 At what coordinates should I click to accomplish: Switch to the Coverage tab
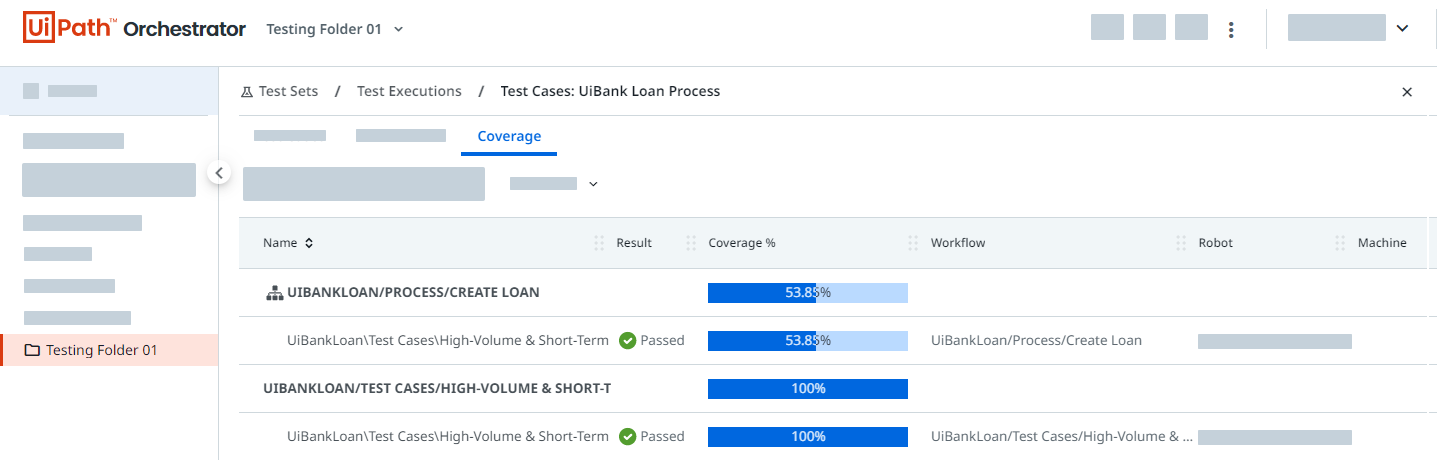[x=509, y=136]
